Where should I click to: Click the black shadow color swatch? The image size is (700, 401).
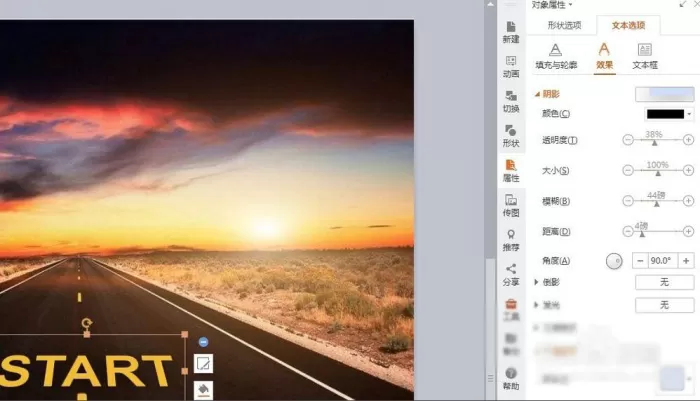coord(665,114)
